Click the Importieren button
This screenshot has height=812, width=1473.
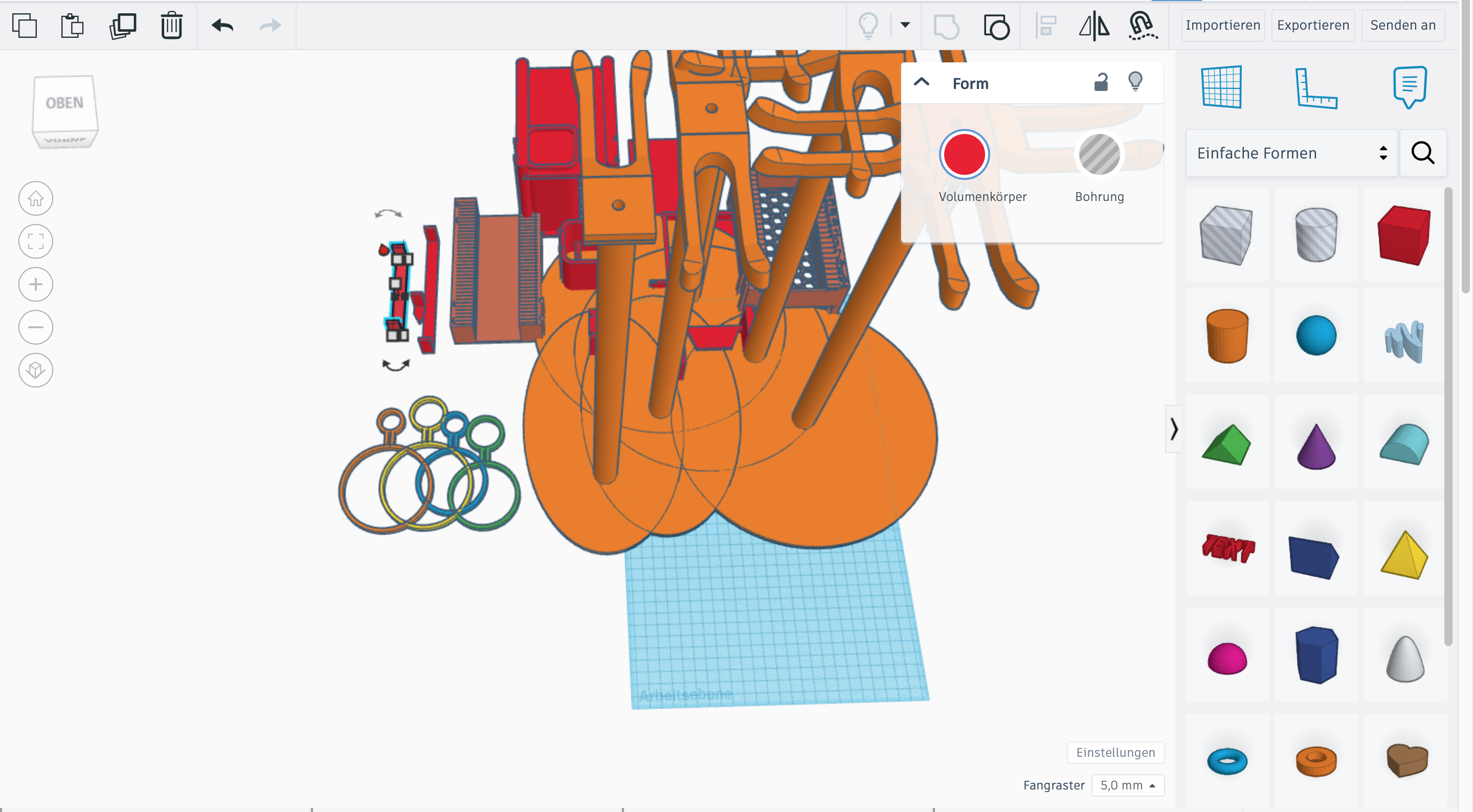tap(1223, 25)
